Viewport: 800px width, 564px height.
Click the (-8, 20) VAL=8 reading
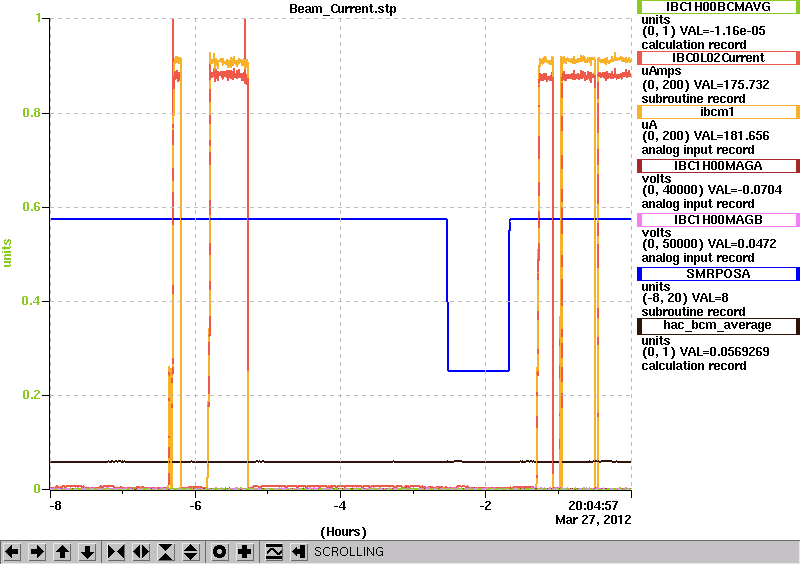[685, 298]
